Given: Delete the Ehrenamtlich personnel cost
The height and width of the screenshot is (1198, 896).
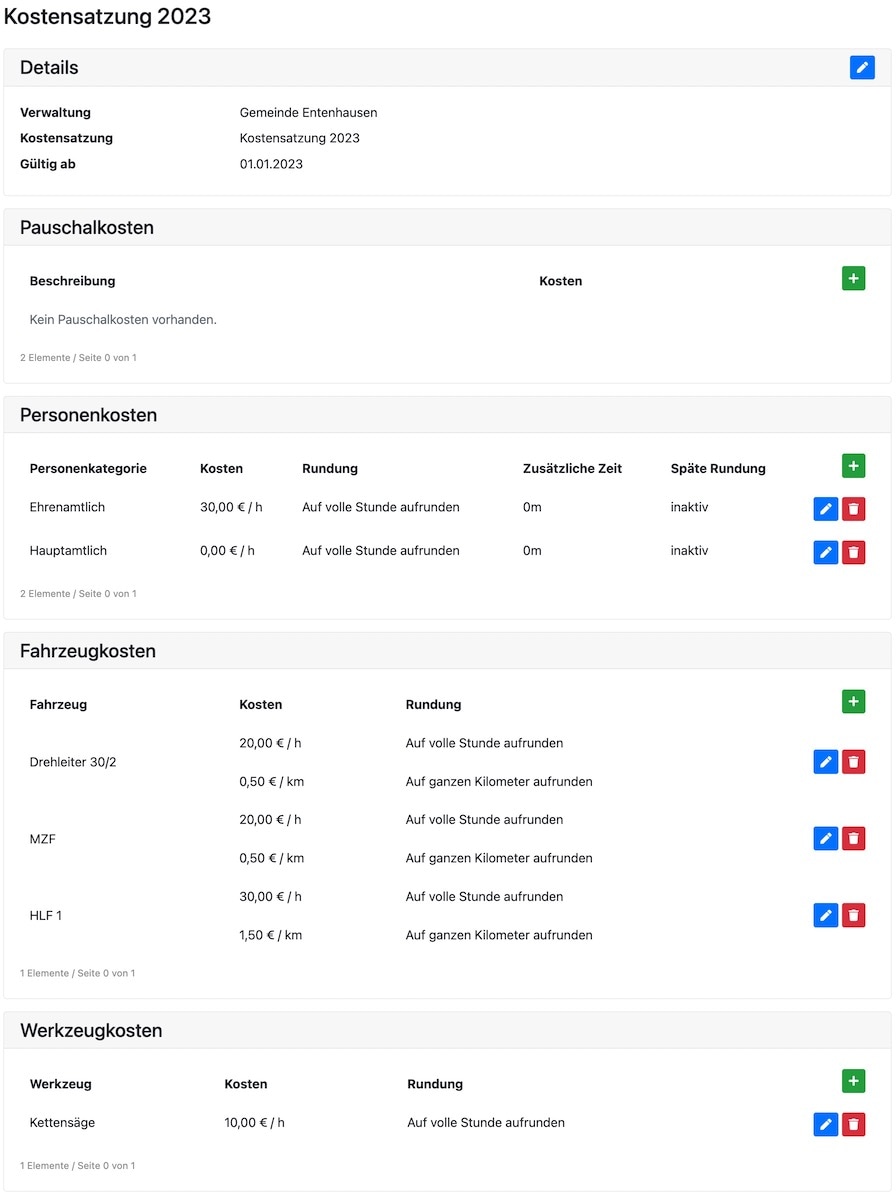Looking at the screenshot, I should tap(853, 509).
